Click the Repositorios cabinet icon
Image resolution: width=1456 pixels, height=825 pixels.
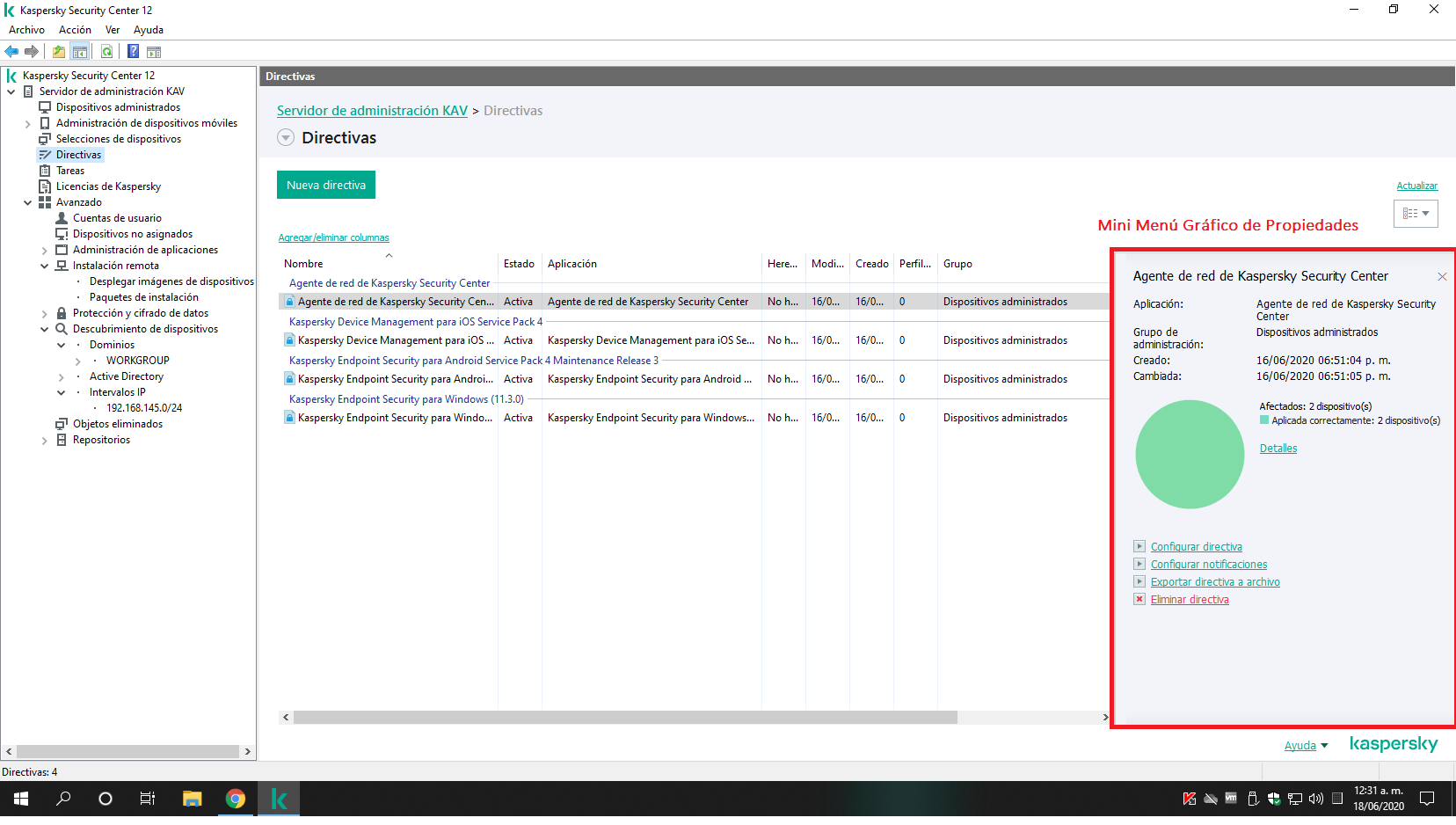point(62,440)
